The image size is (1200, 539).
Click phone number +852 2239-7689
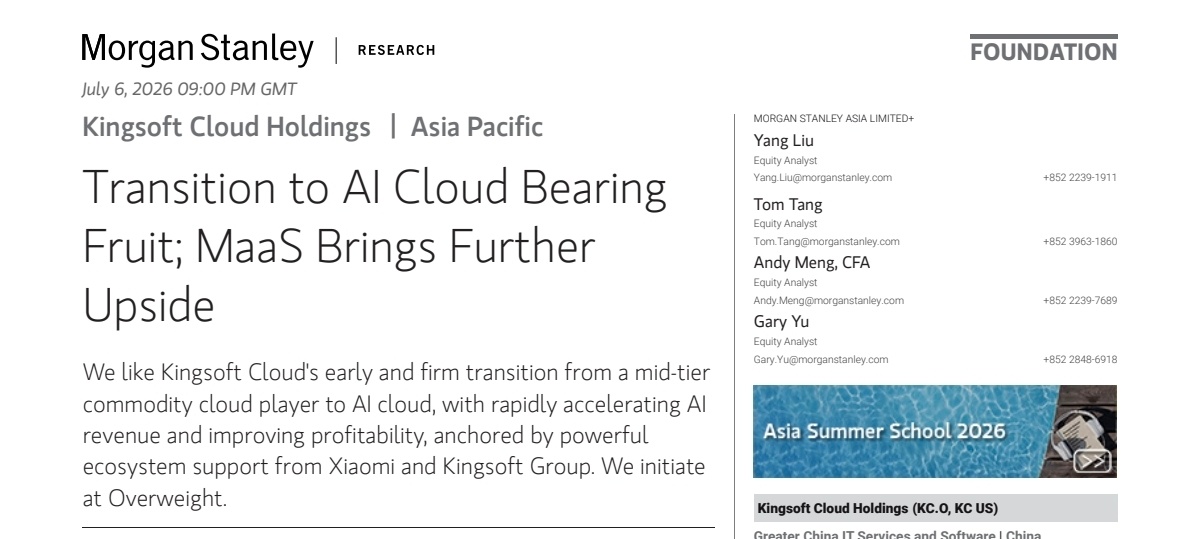[1080, 301]
